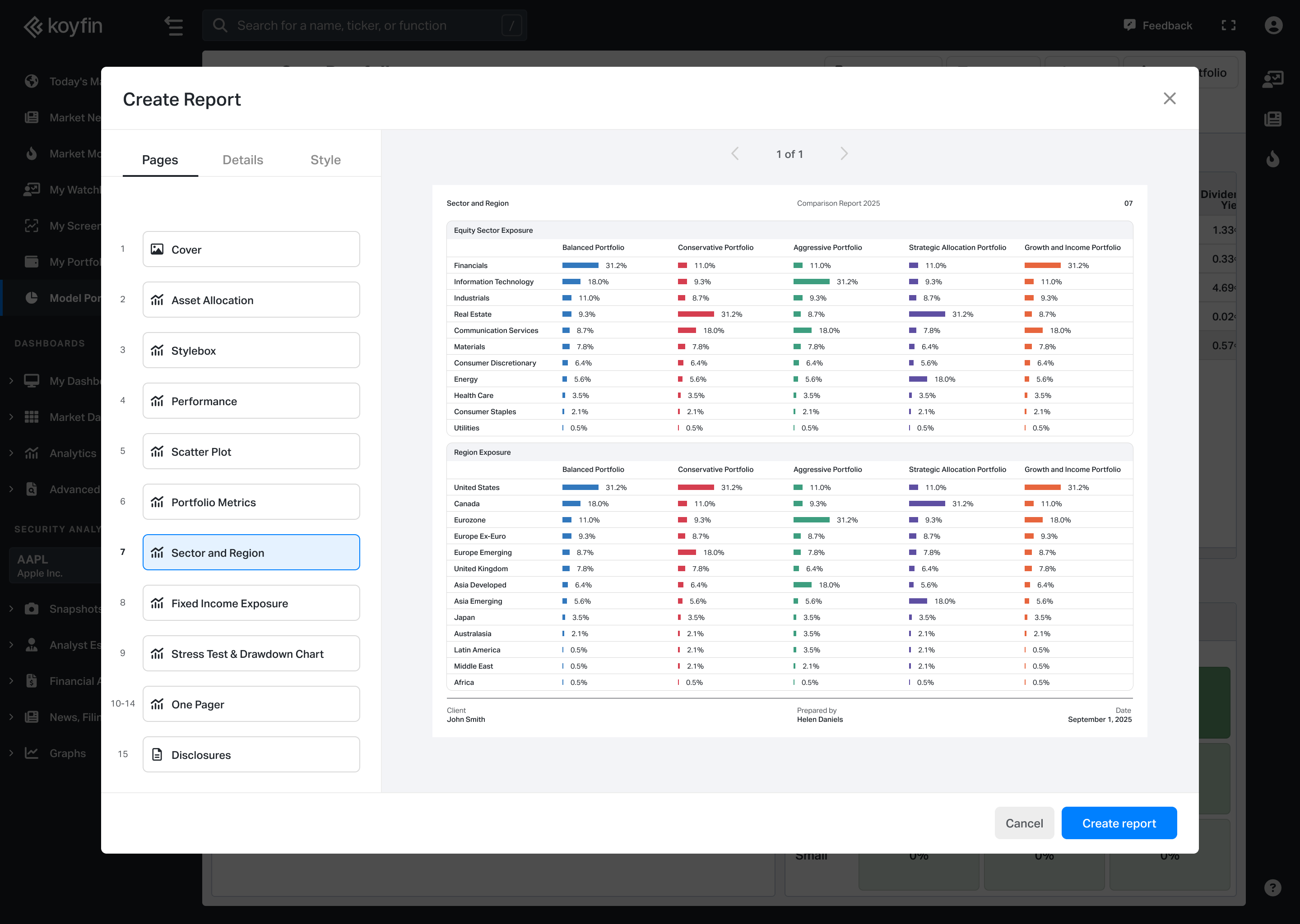Click the fullscreen icon in header

1228,25
